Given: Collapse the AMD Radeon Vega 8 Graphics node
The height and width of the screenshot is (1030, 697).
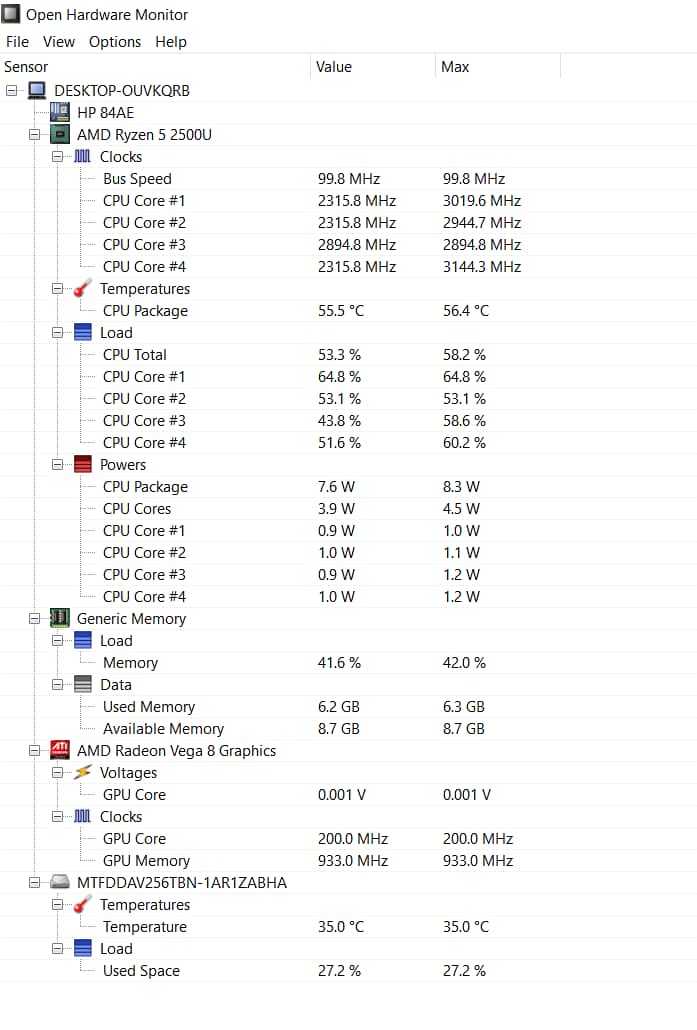Looking at the screenshot, I should (35, 751).
